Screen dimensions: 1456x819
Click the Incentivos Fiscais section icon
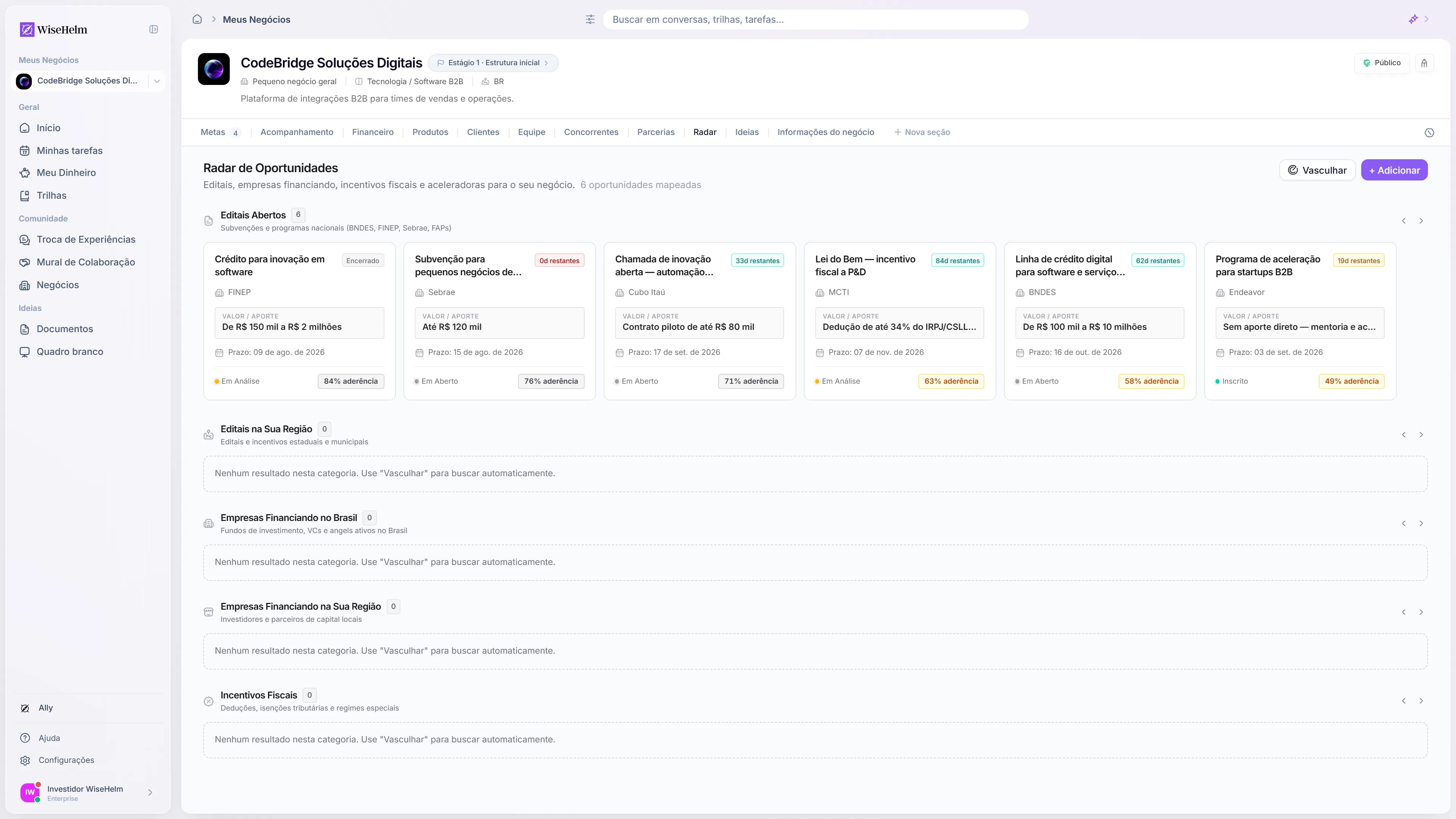point(209,701)
